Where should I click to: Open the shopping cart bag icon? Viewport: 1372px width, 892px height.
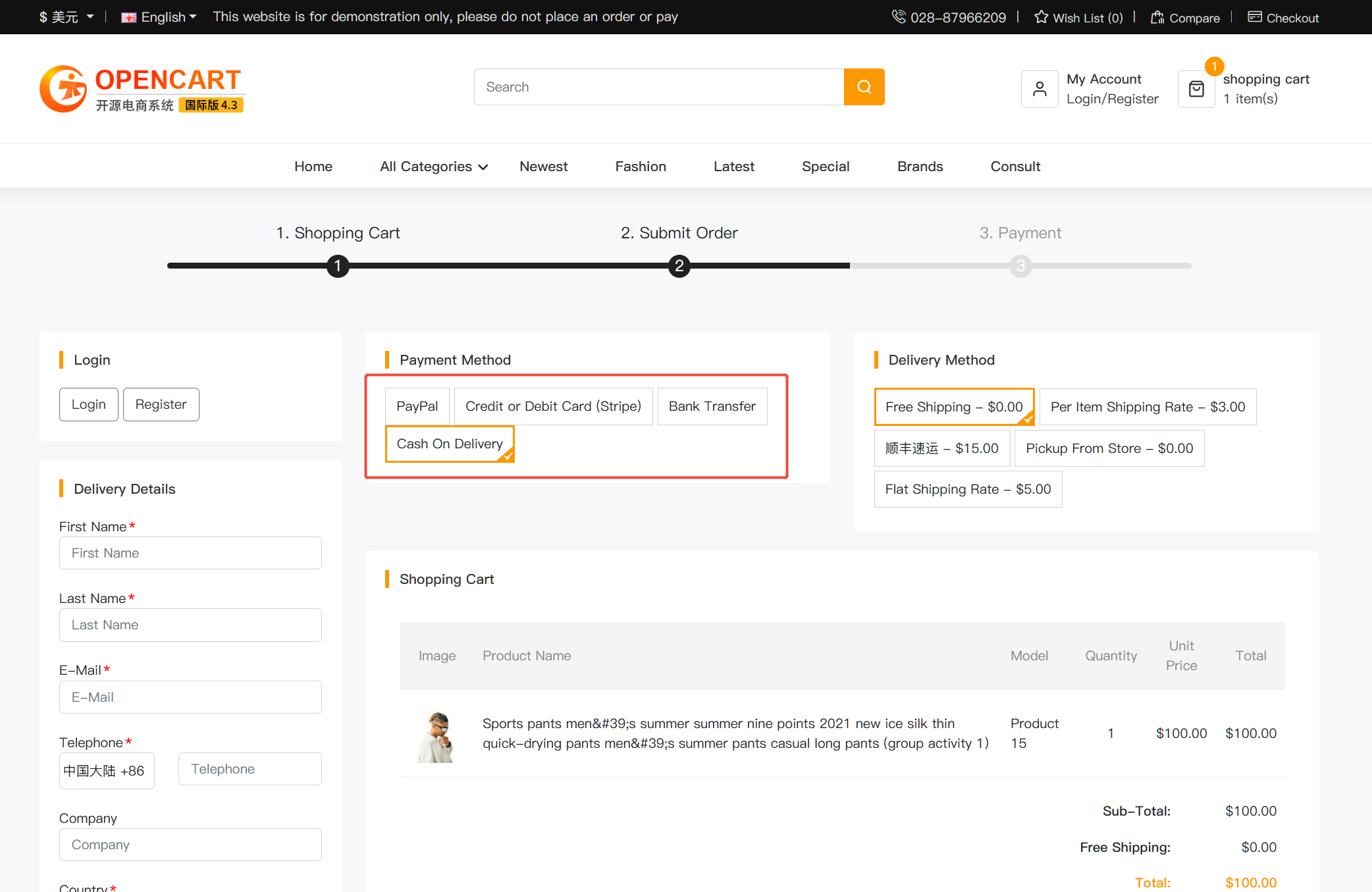1196,89
